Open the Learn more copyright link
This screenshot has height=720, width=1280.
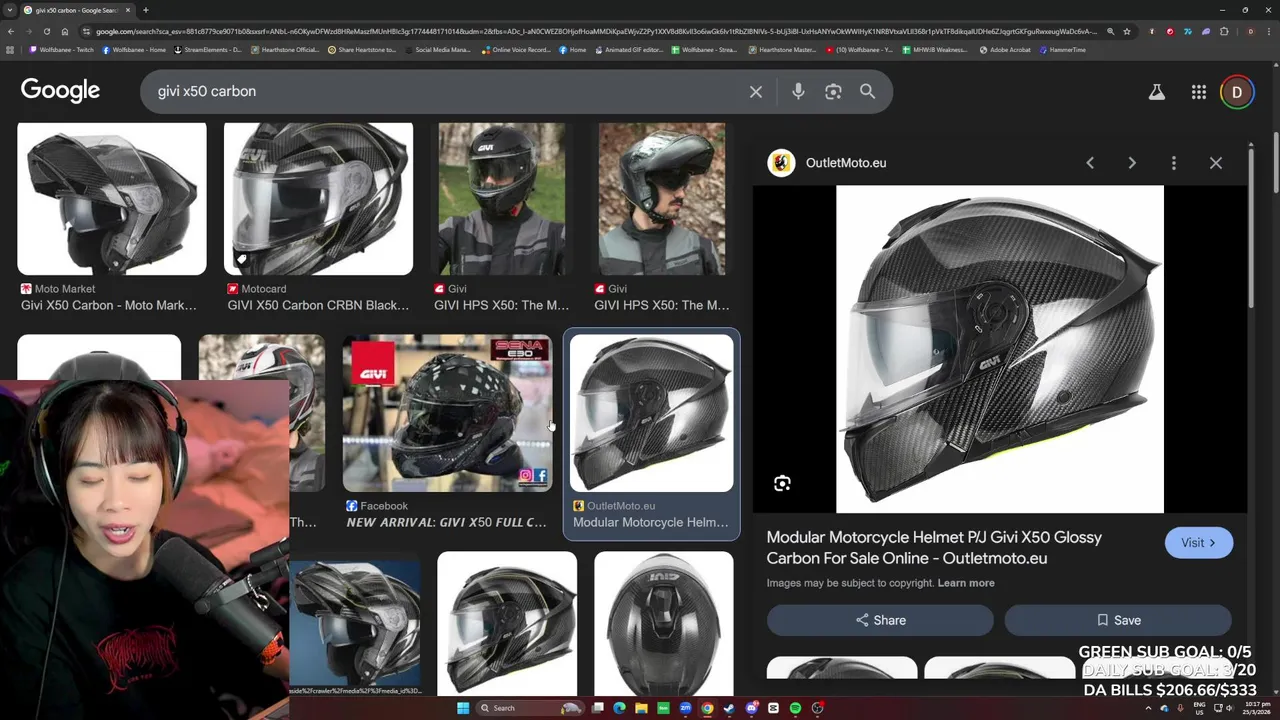966,583
